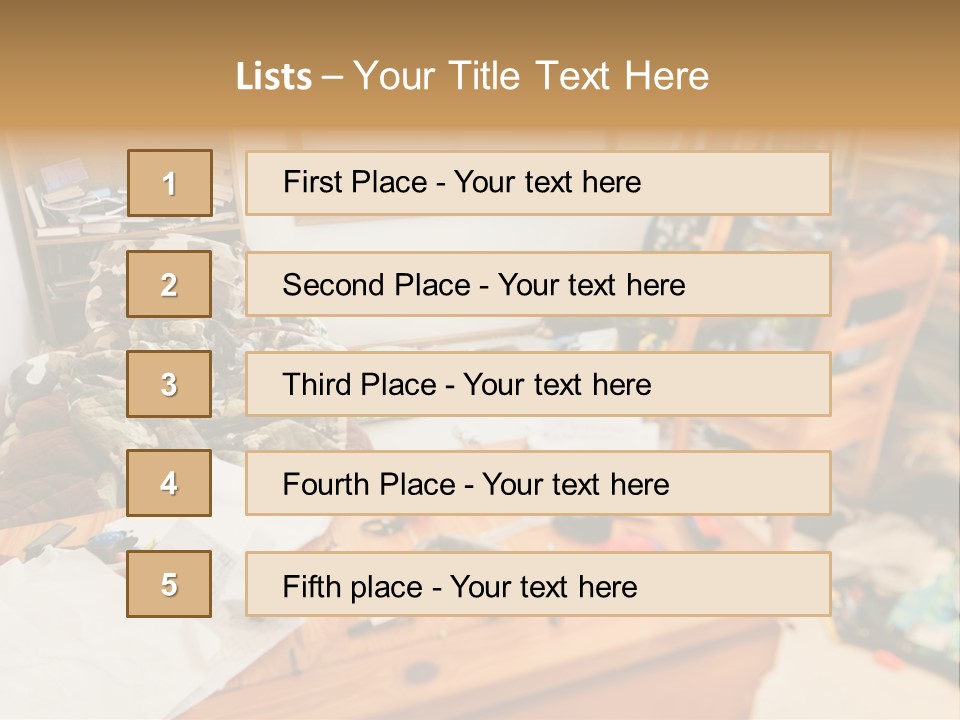Viewport: 960px width, 720px height.
Task: Click 'Your Title Text Here' in the heading
Action: click(x=530, y=76)
